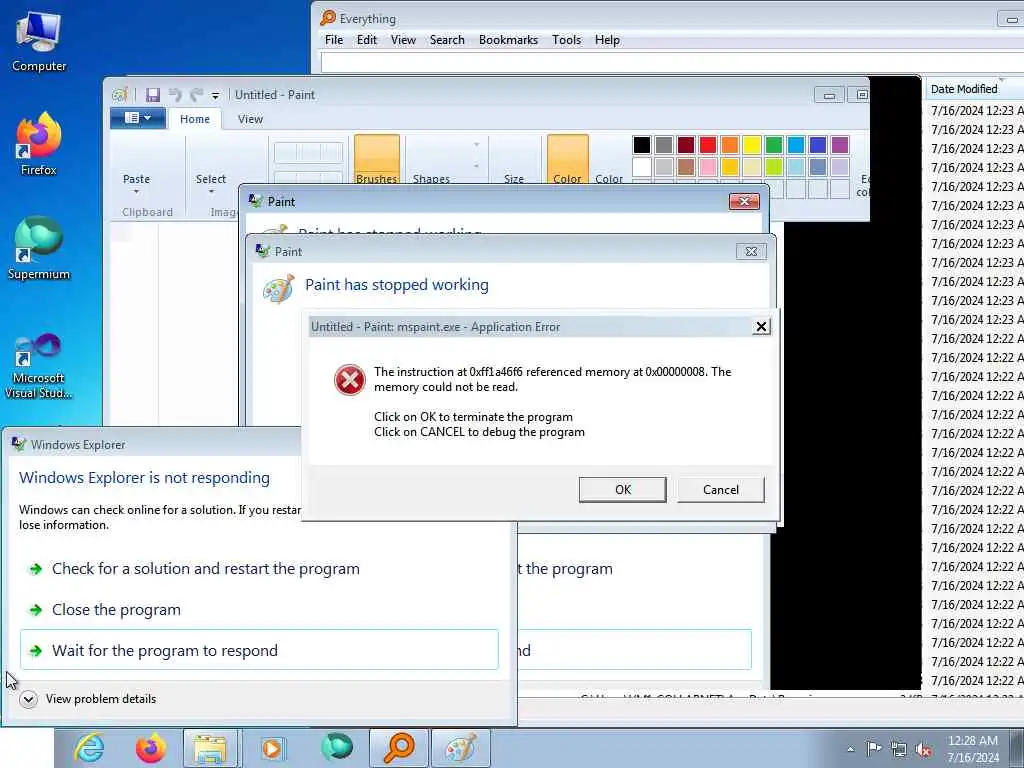Click the red error icon in Application Error dialog
Image resolution: width=1024 pixels, height=768 pixels.
tap(350, 380)
